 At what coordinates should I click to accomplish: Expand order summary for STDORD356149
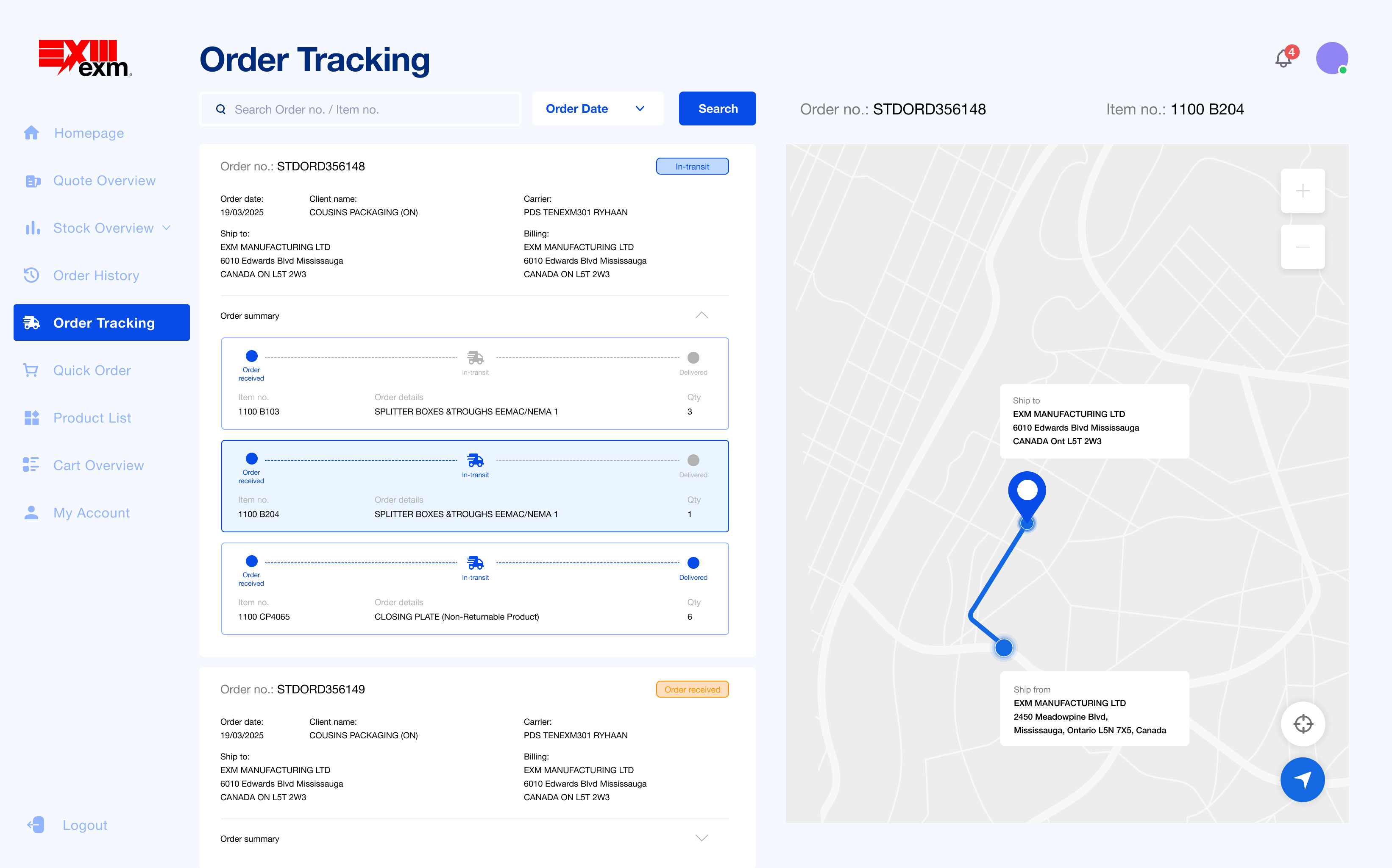click(702, 838)
